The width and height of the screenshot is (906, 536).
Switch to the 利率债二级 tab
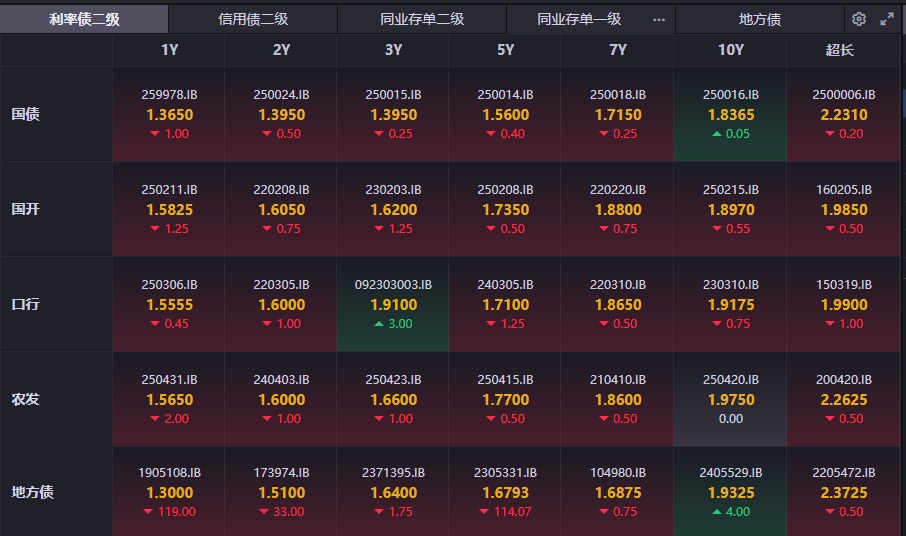[84, 19]
